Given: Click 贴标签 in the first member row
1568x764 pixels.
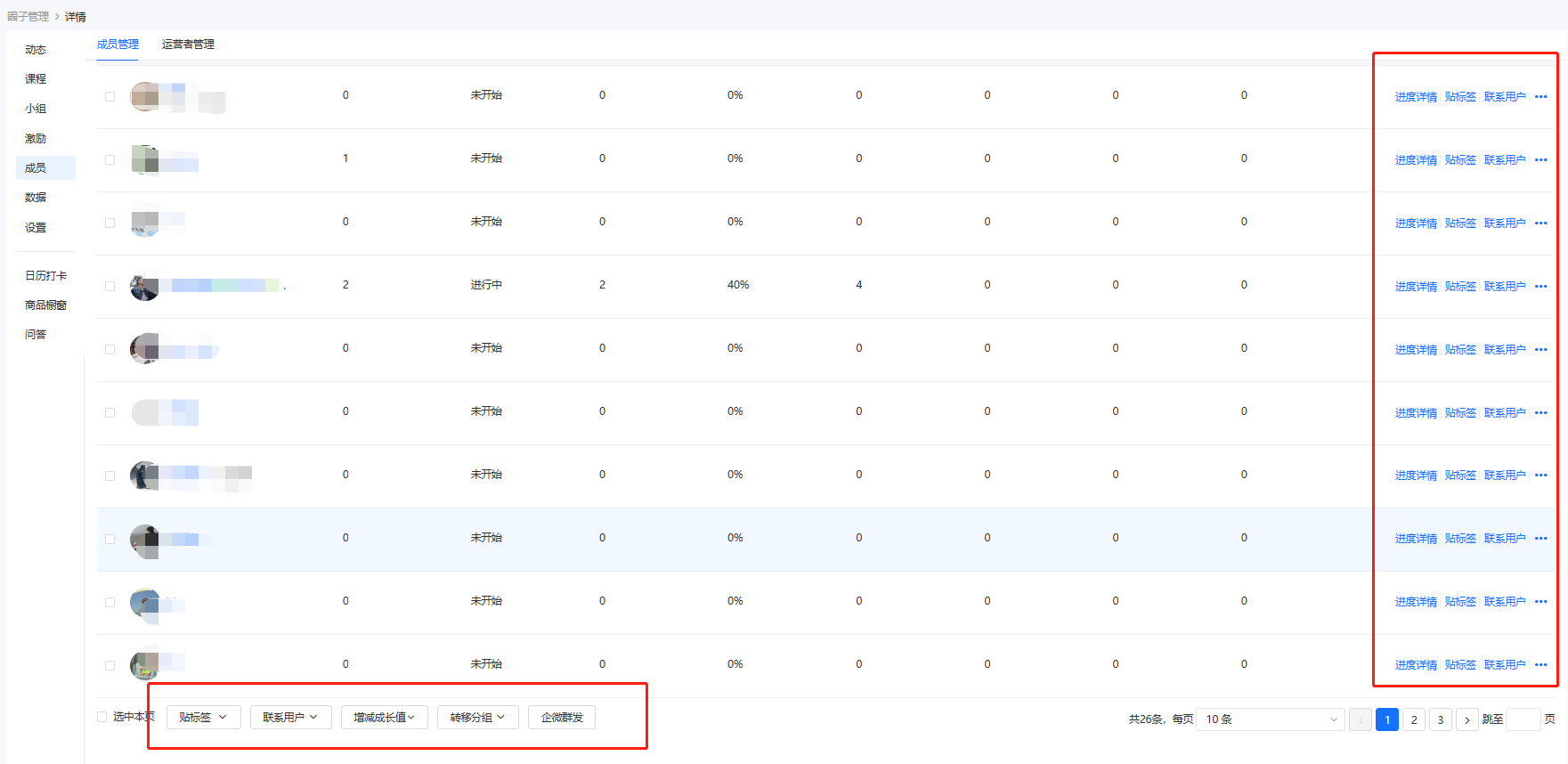Looking at the screenshot, I should [x=1460, y=97].
